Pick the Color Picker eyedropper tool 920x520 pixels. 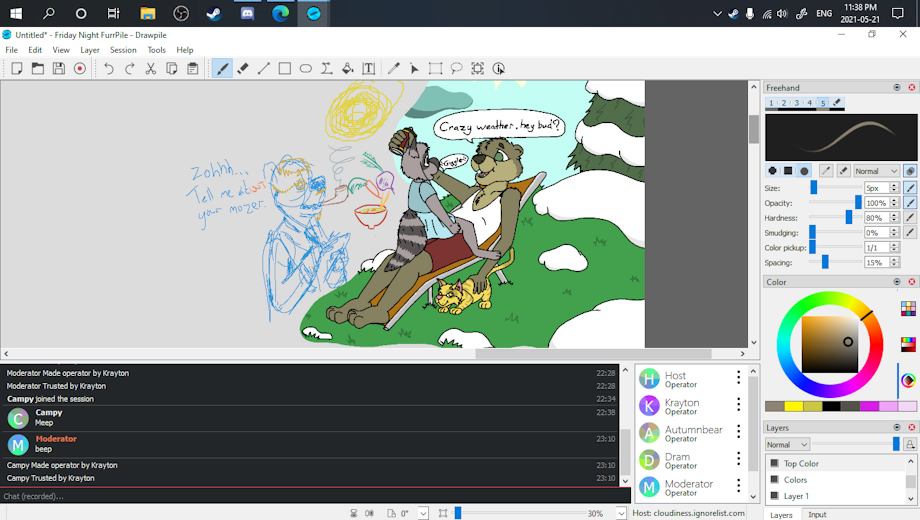click(x=393, y=68)
